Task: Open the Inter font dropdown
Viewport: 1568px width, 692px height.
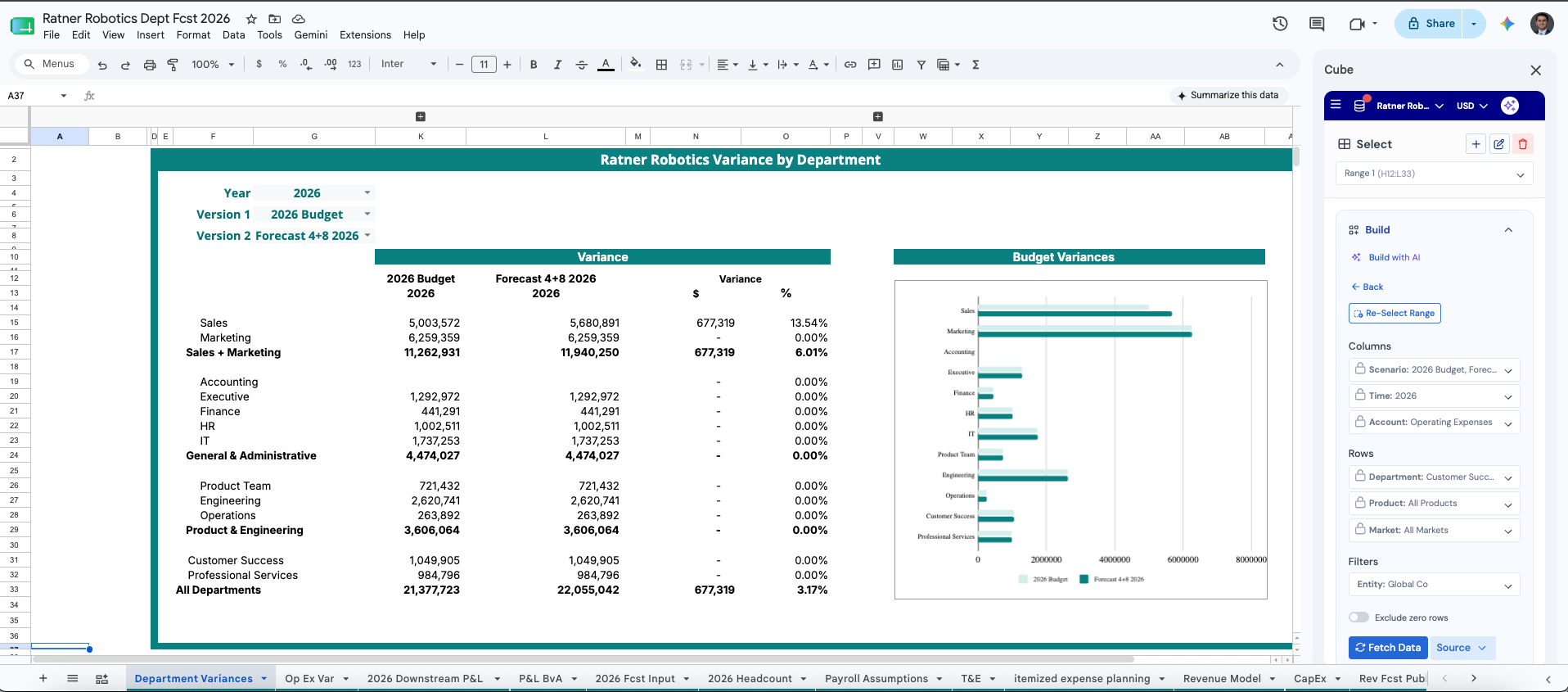Action: (408, 64)
